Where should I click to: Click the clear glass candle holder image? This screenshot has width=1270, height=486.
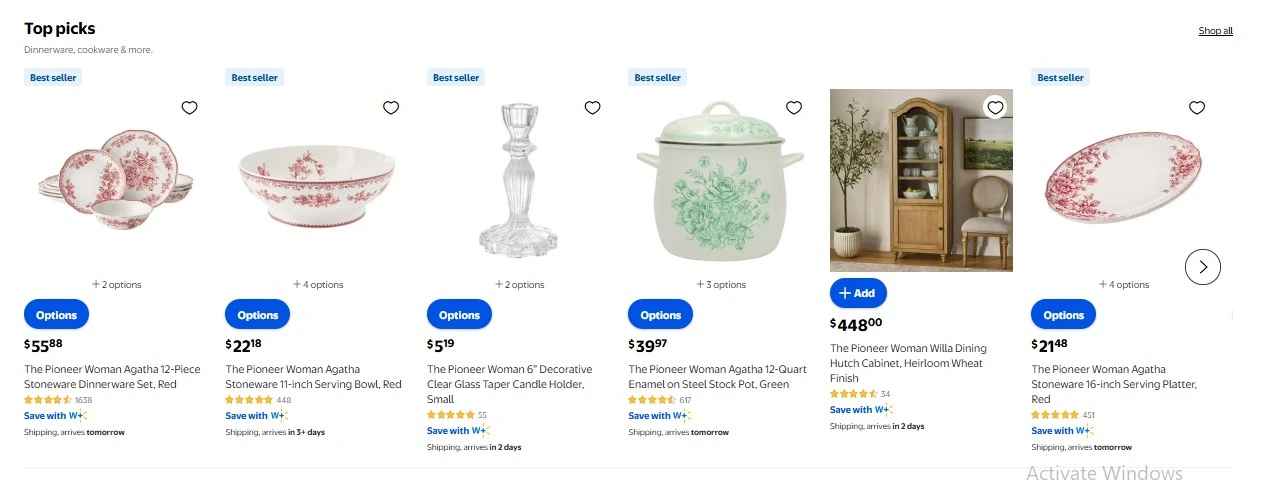tap(518, 180)
